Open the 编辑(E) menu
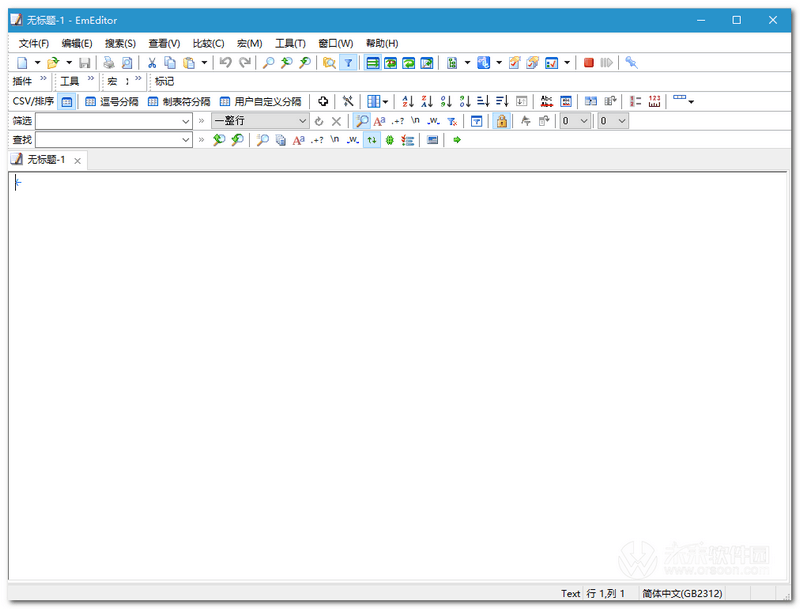800x609 pixels. (76, 43)
